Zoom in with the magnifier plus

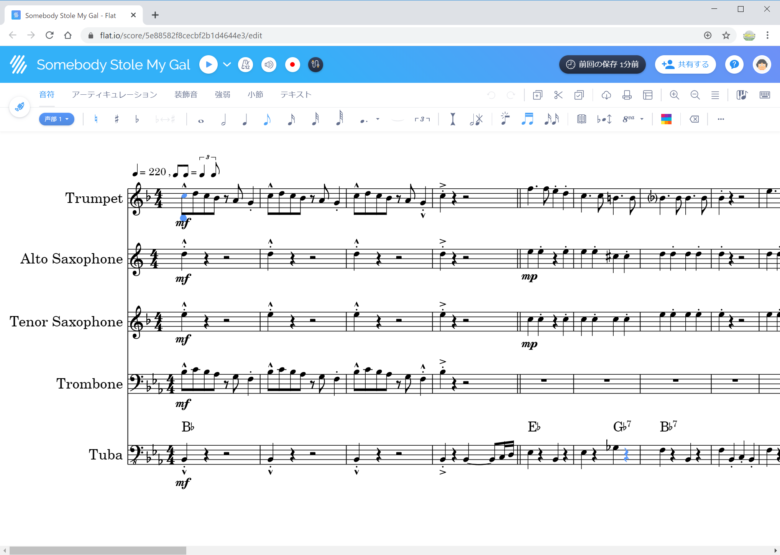pos(675,95)
